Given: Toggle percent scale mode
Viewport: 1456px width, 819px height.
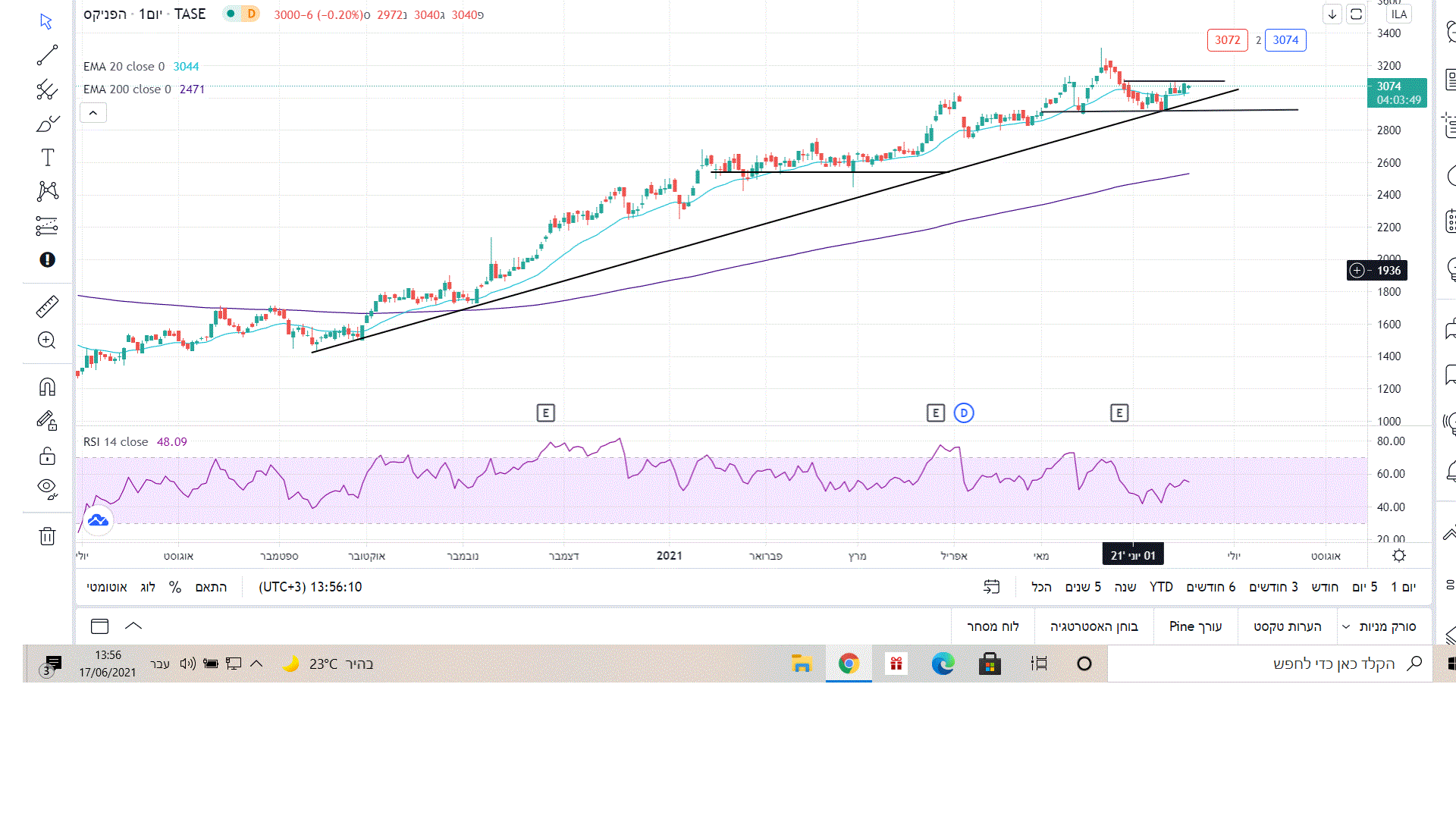Looking at the screenshot, I should point(175,587).
